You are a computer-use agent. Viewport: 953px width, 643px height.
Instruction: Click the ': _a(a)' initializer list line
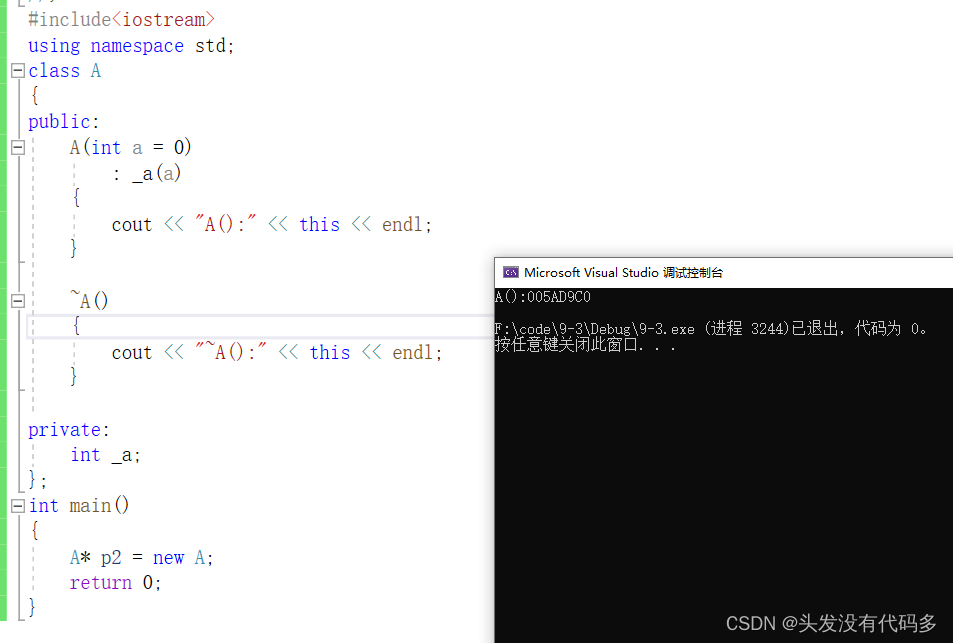(x=147, y=174)
